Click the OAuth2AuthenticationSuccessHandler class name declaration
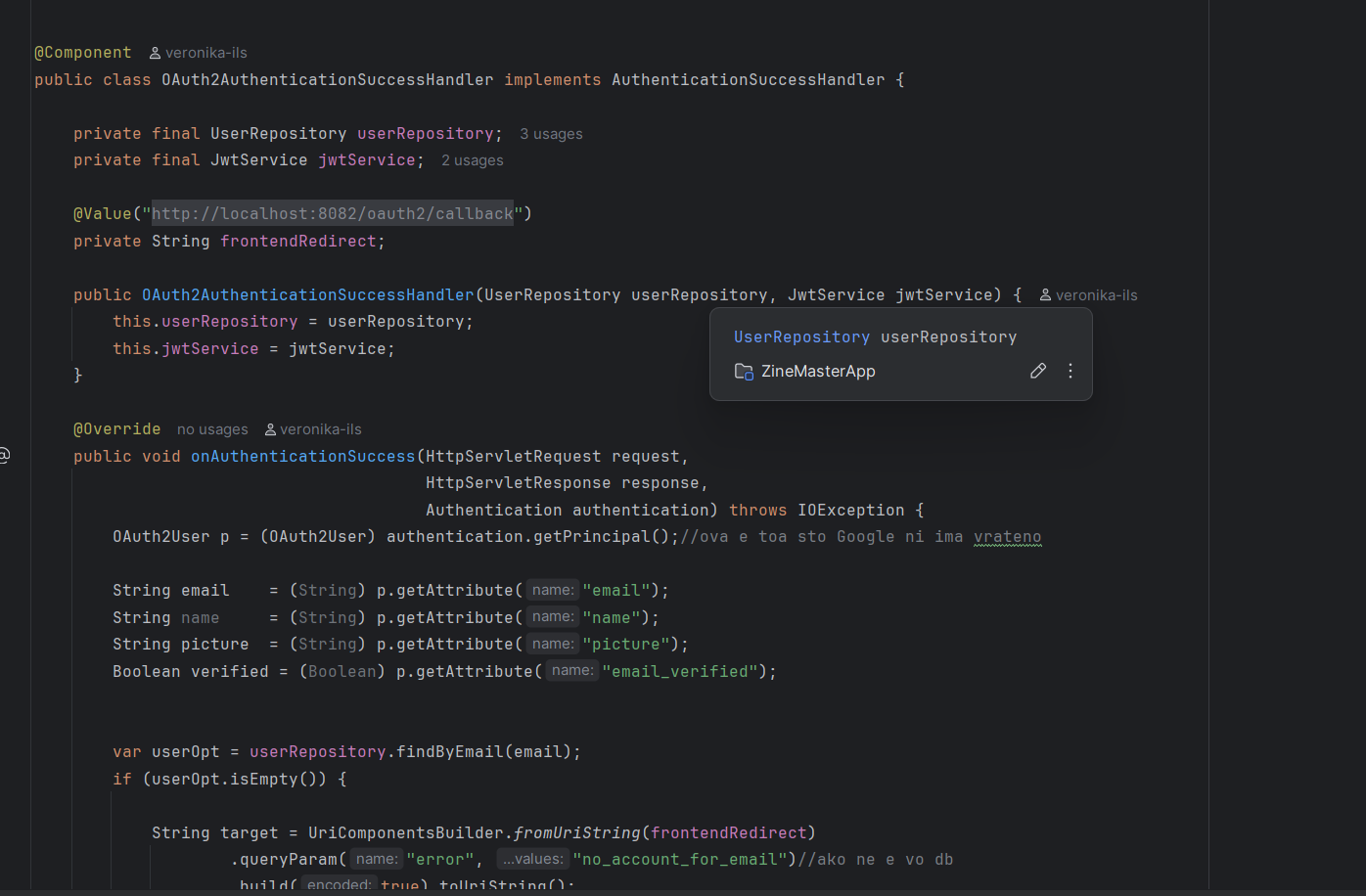 pyautogui.click(x=327, y=80)
